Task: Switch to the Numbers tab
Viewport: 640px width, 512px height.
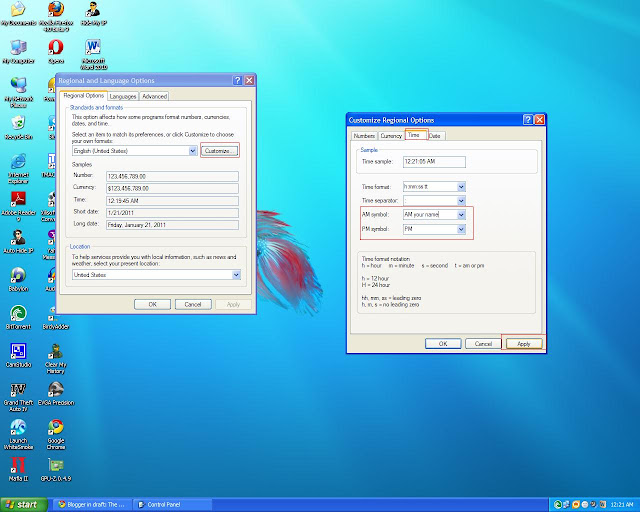Action: point(364,136)
